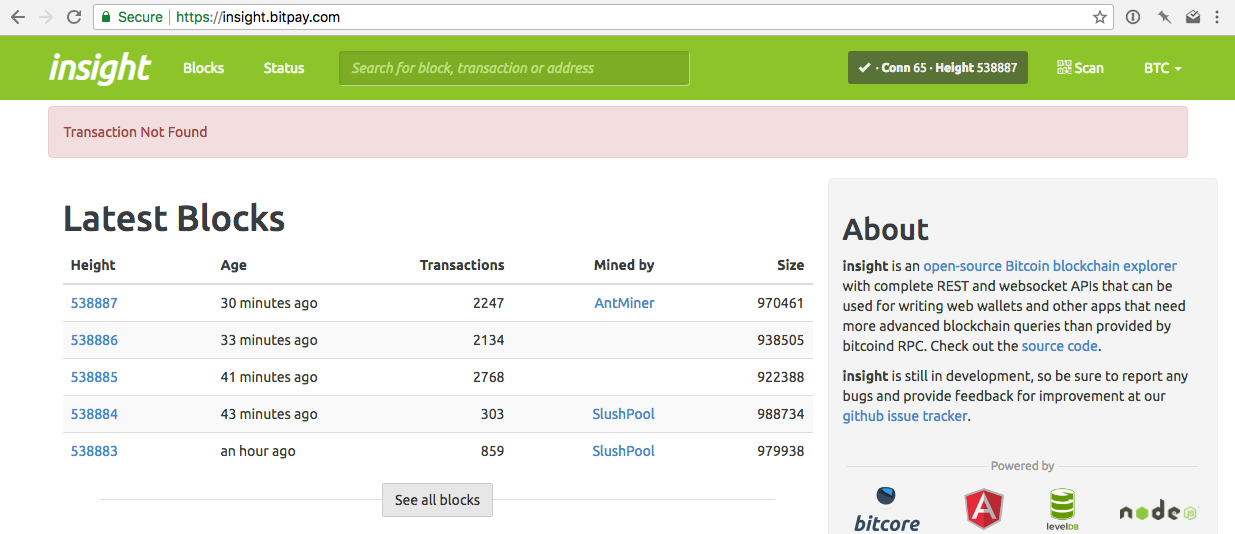Click the Transaction Not Found alert

[x=618, y=132]
